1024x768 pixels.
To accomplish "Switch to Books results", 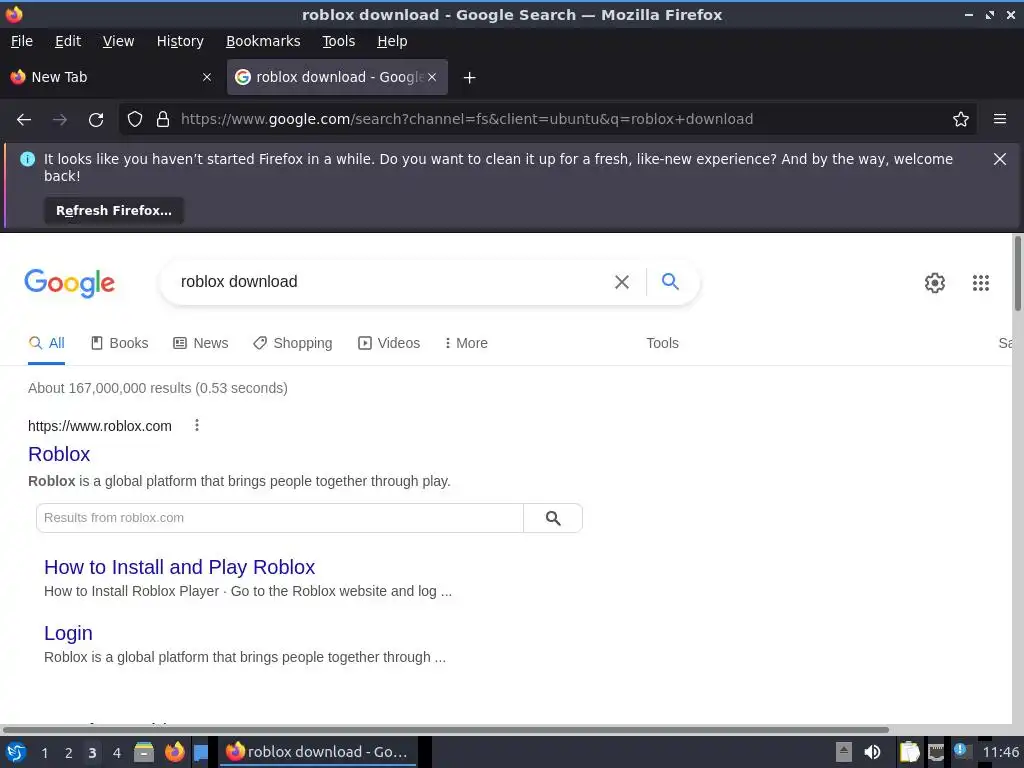I will (120, 344).
